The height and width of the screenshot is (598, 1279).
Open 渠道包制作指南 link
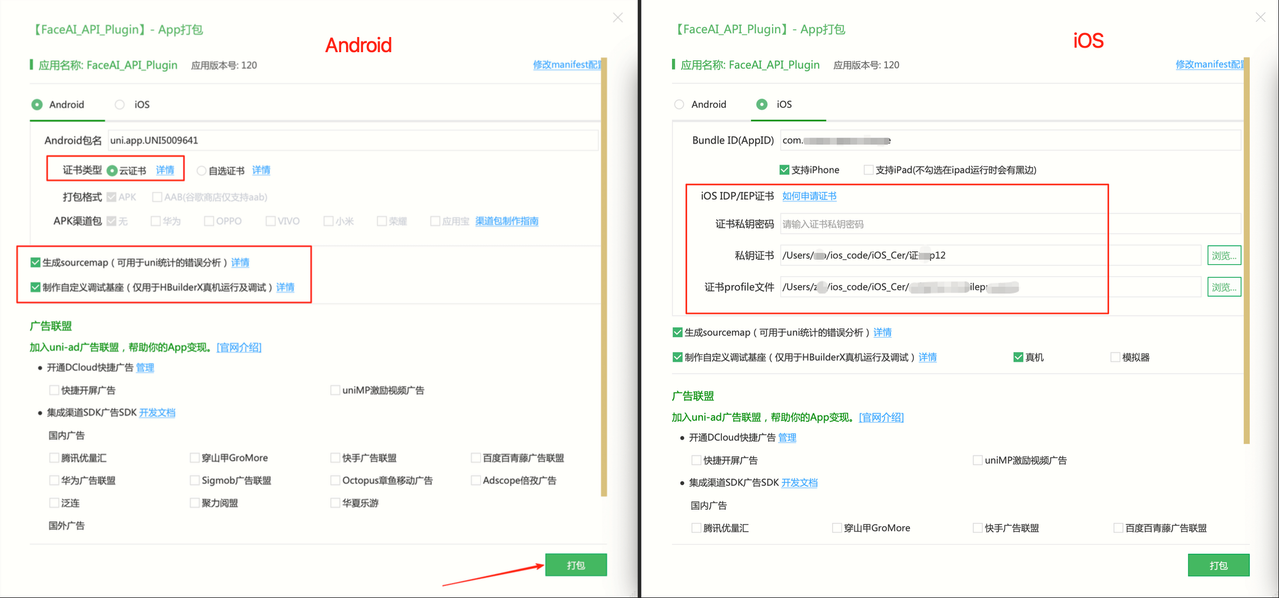(x=507, y=221)
